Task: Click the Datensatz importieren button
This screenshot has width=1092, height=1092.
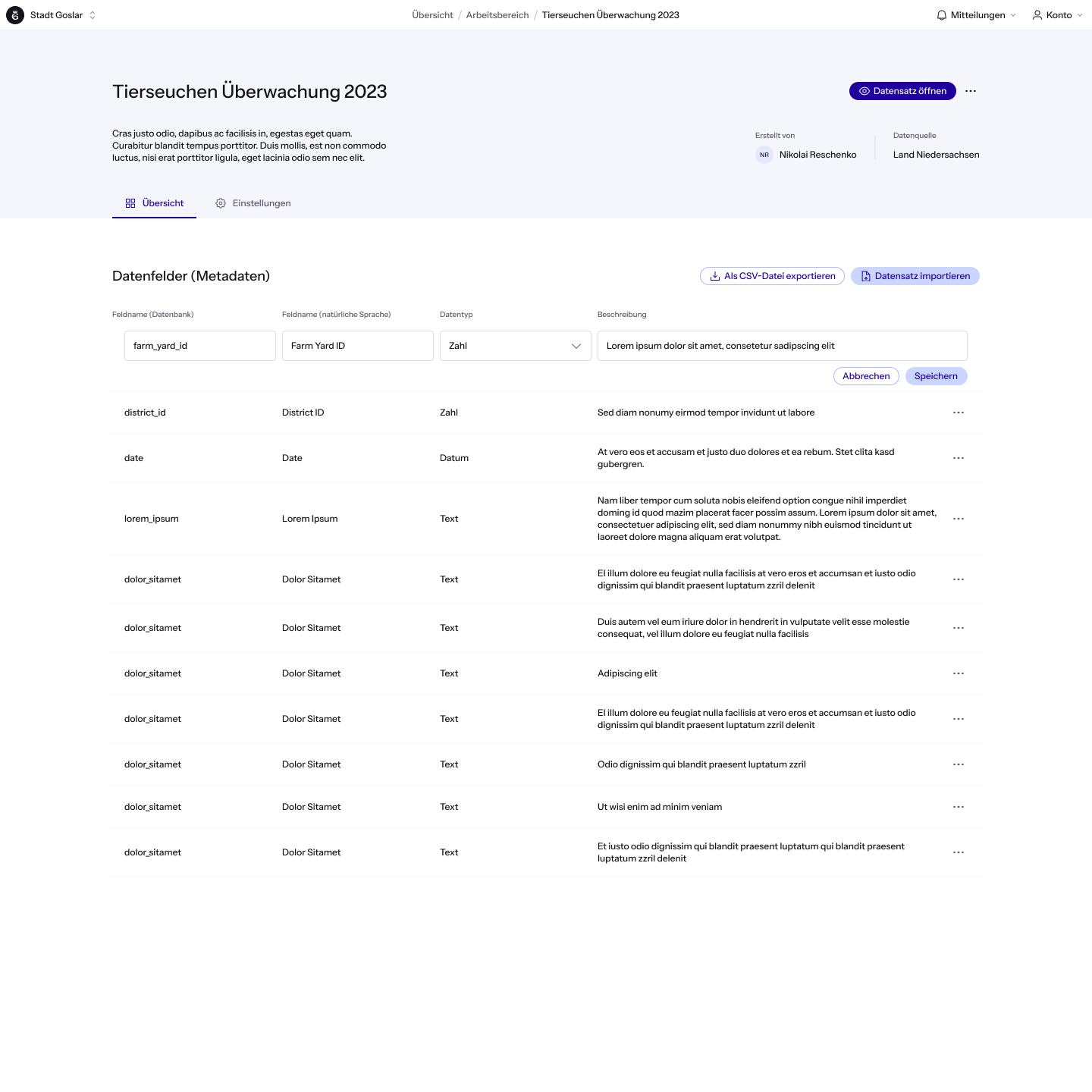Action: (x=915, y=276)
